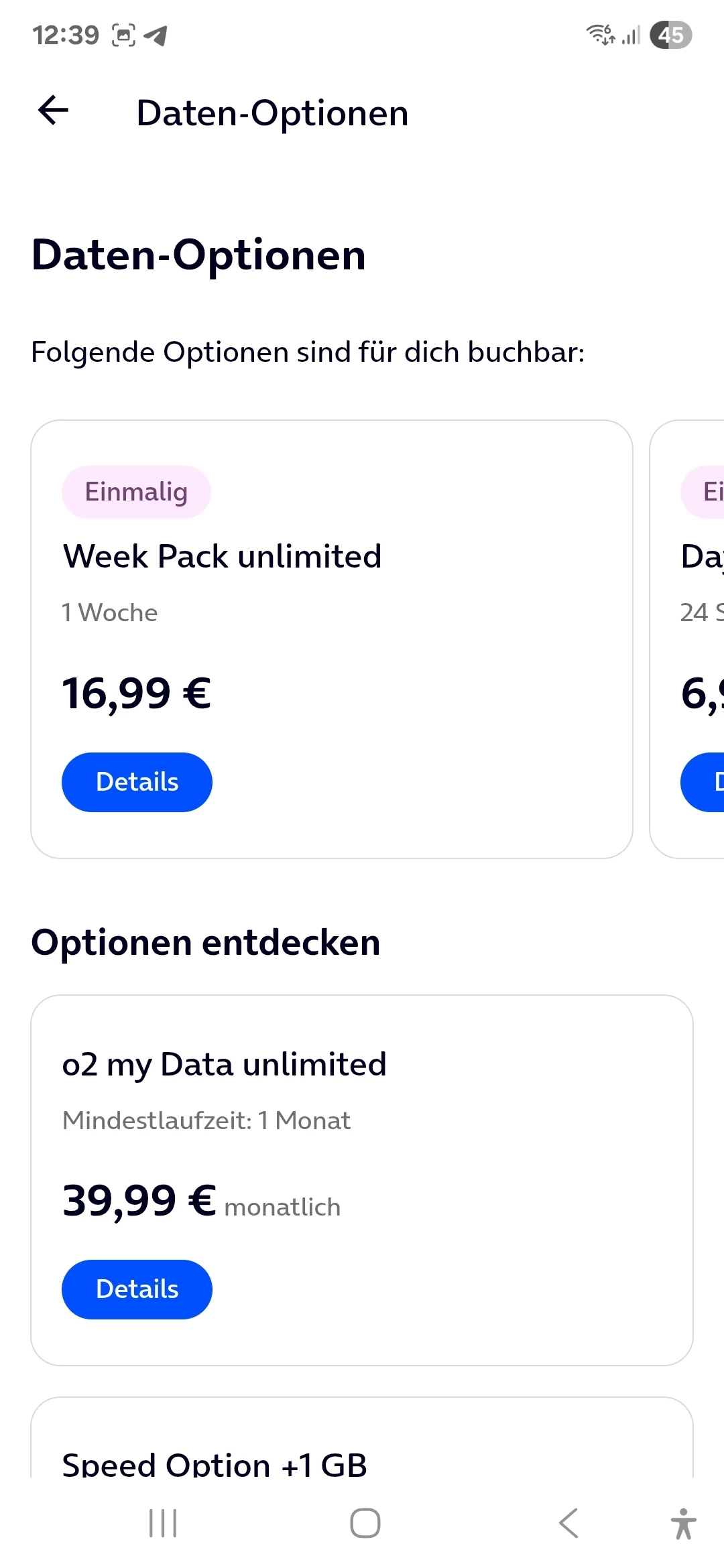Image resolution: width=724 pixels, height=1568 pixels.
Task: Tap the Wi-Fi status icon
Action: point(601,34)
